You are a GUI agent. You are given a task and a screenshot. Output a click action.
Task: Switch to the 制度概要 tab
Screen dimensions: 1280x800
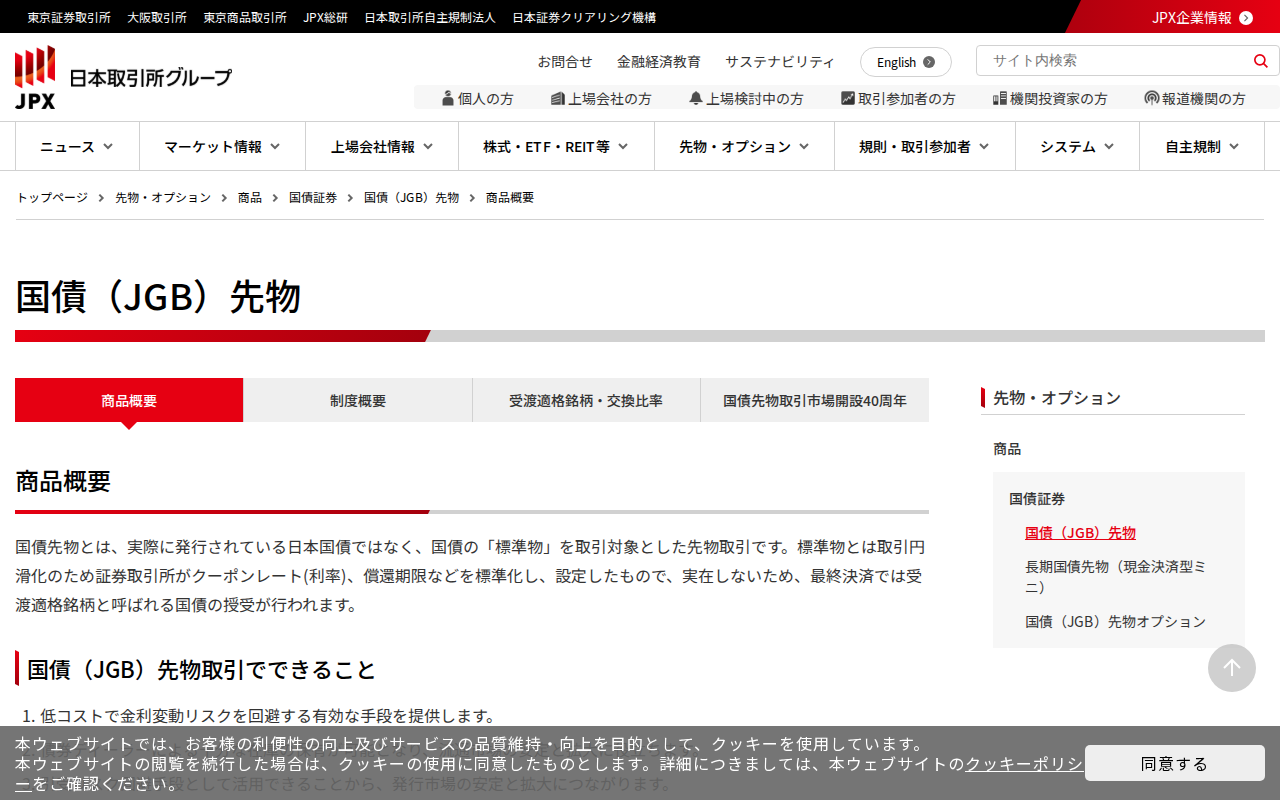pyautogui.click(x=358, y=401)
